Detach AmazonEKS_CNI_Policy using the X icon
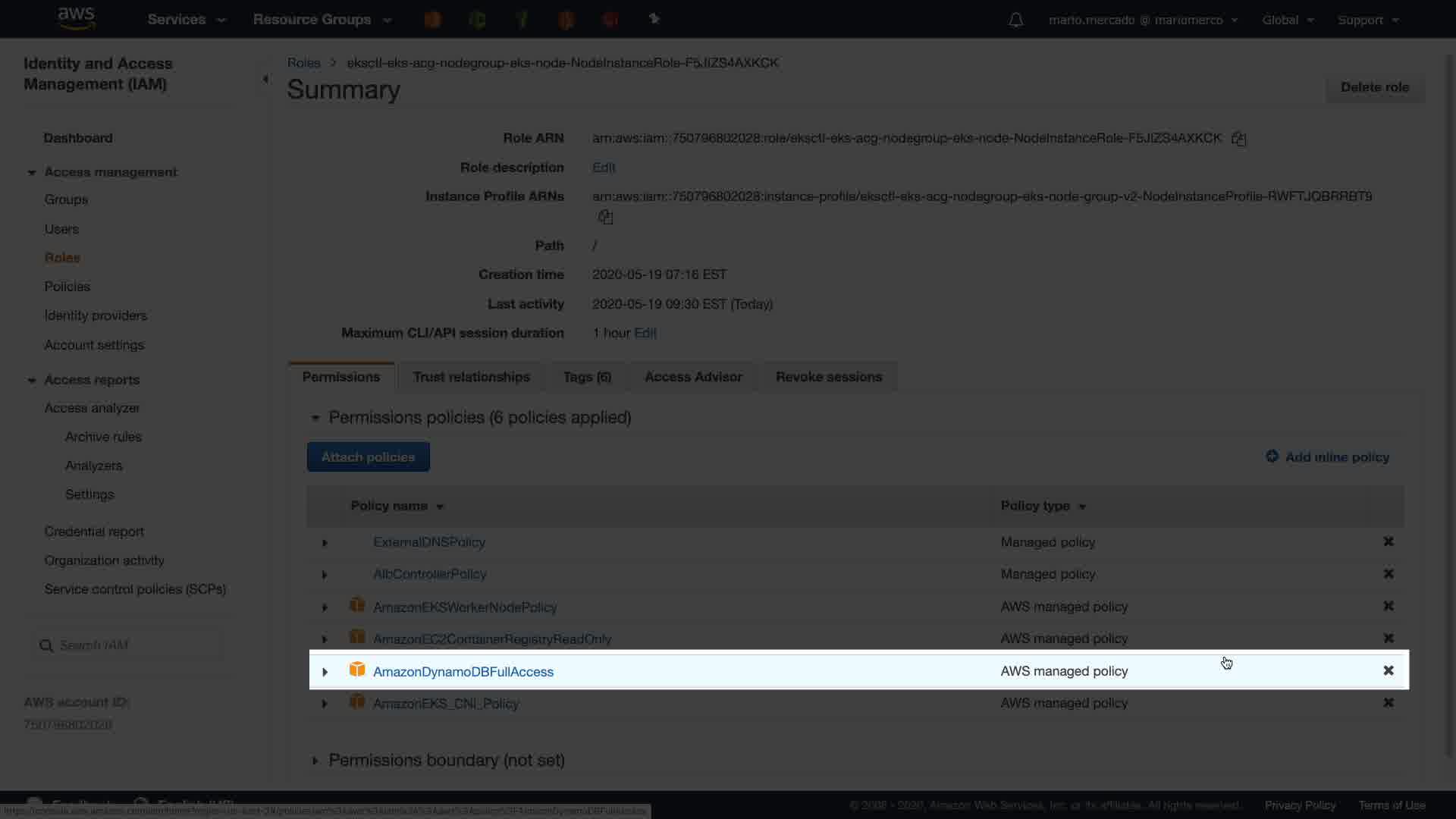The image size is (1456, 819). tap(1388, 703)
